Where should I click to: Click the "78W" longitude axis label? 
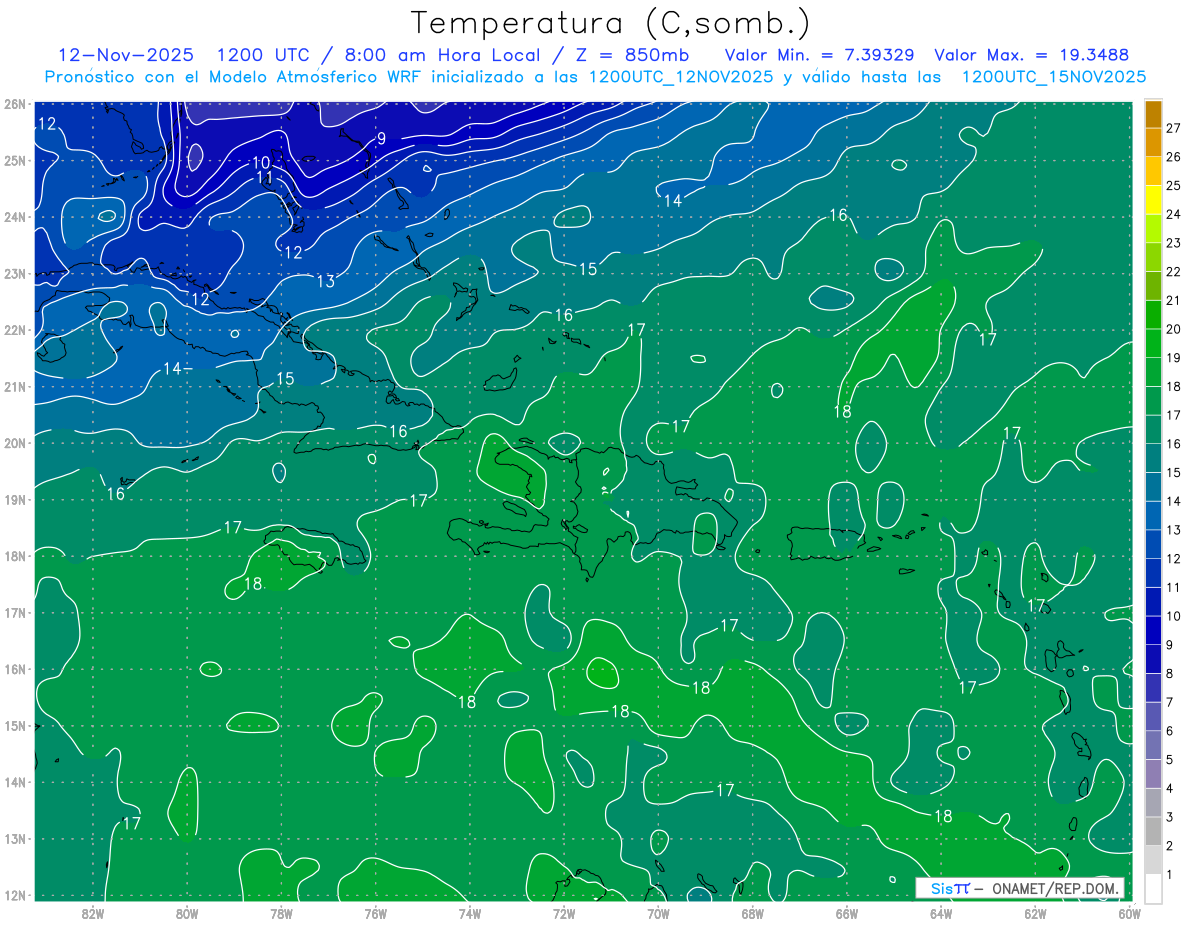(x=281, y=913)
